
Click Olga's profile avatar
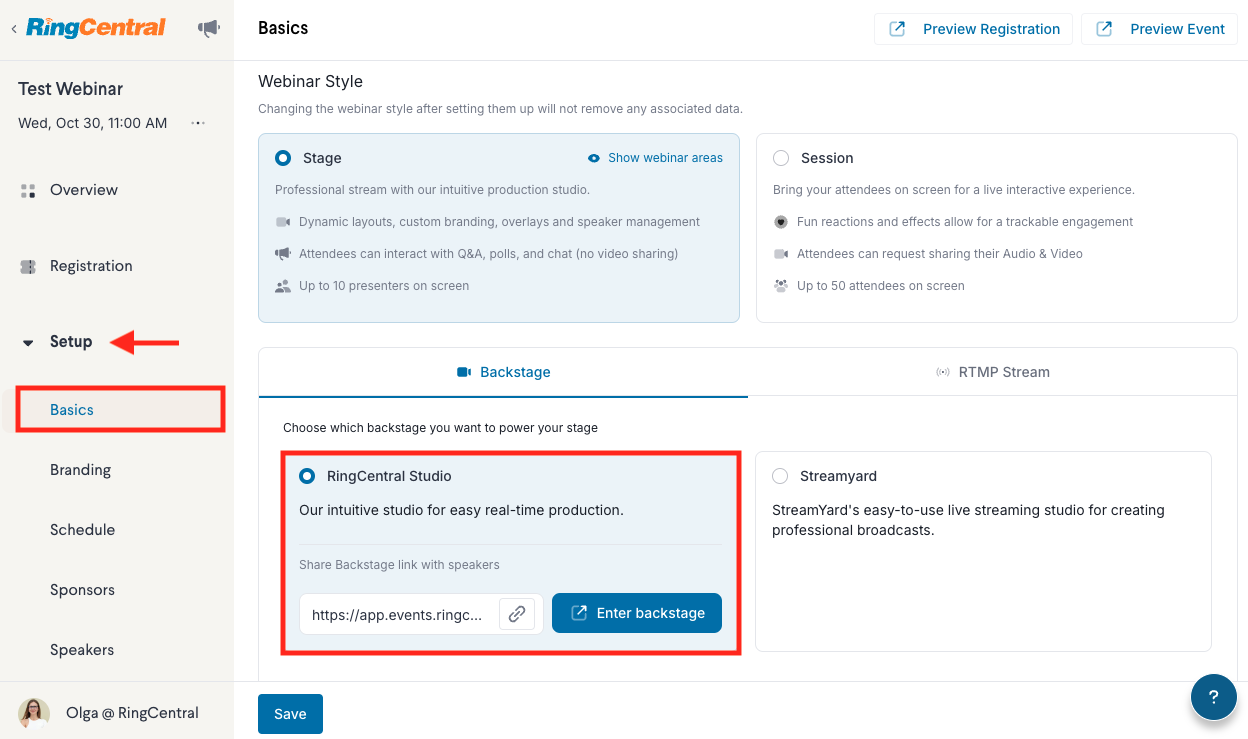pos(34,713)
